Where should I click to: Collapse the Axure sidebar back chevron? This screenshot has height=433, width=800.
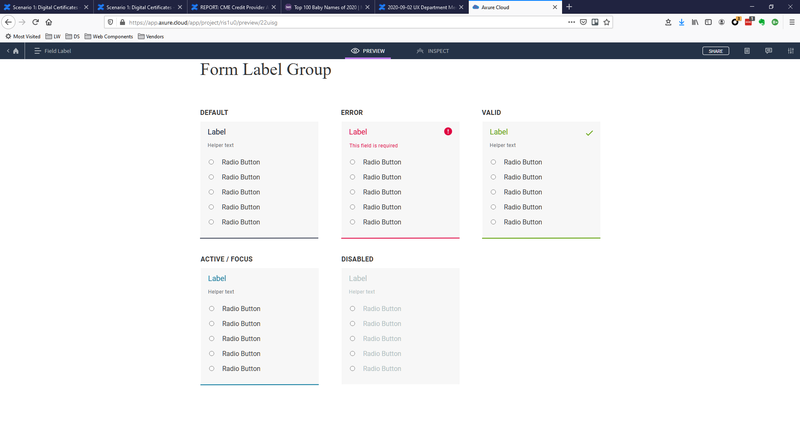[8, 51]
